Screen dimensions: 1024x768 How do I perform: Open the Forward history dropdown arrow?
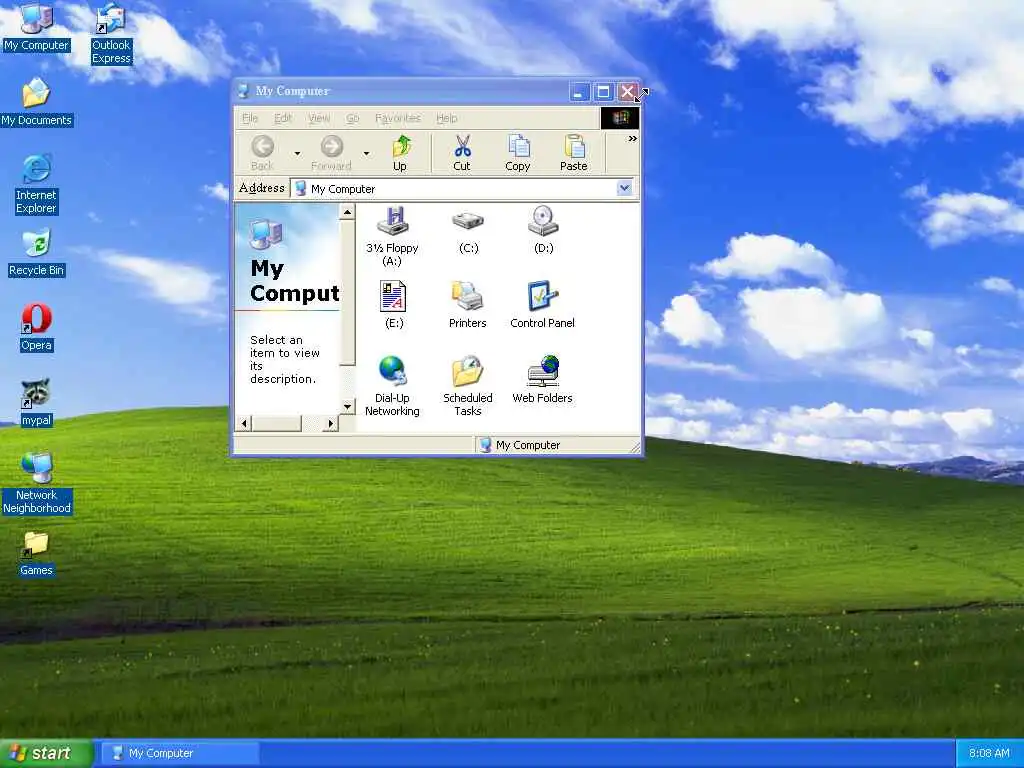click(x=366, y=153)
